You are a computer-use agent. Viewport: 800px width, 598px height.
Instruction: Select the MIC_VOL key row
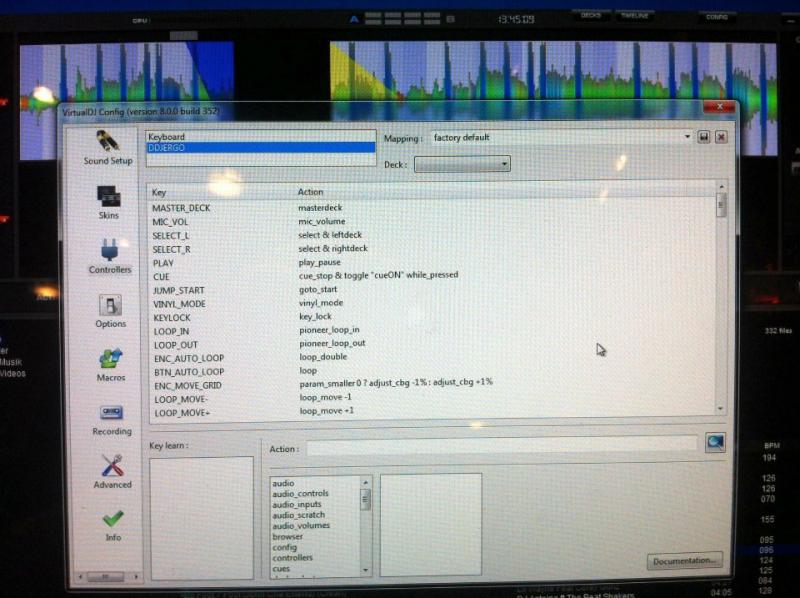[x=433, y=222]
